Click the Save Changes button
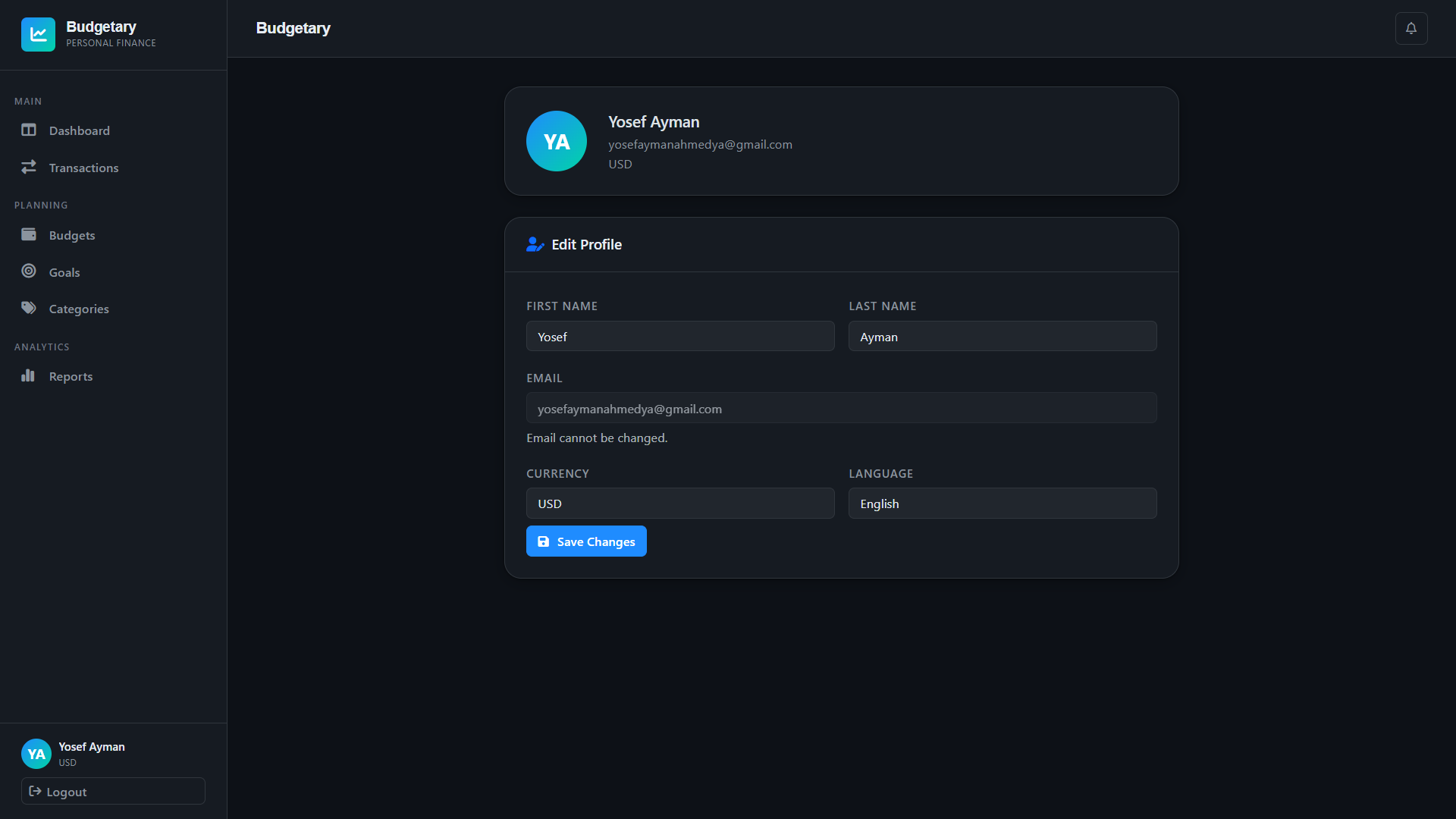Screen dimensions: 1456x819 586,541
